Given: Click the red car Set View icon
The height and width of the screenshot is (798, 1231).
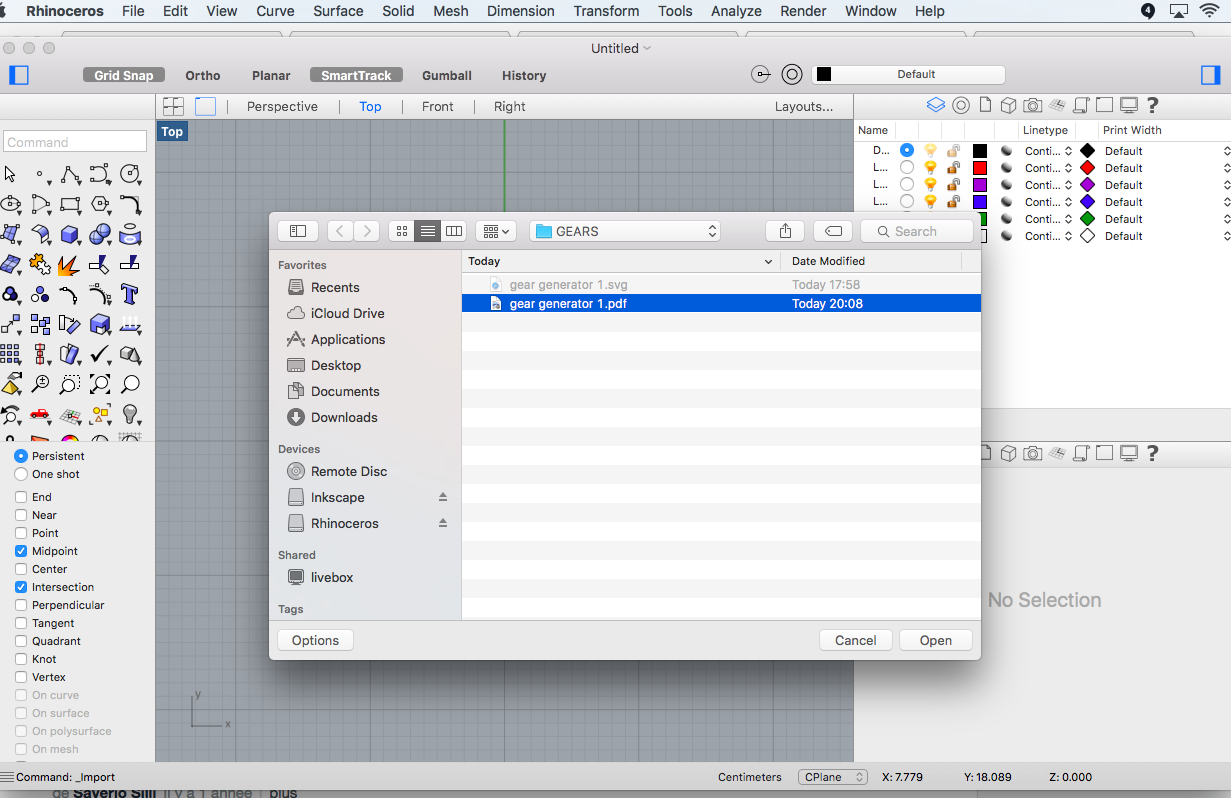Looking at the screenshot, I should click(x=40, y=414).
